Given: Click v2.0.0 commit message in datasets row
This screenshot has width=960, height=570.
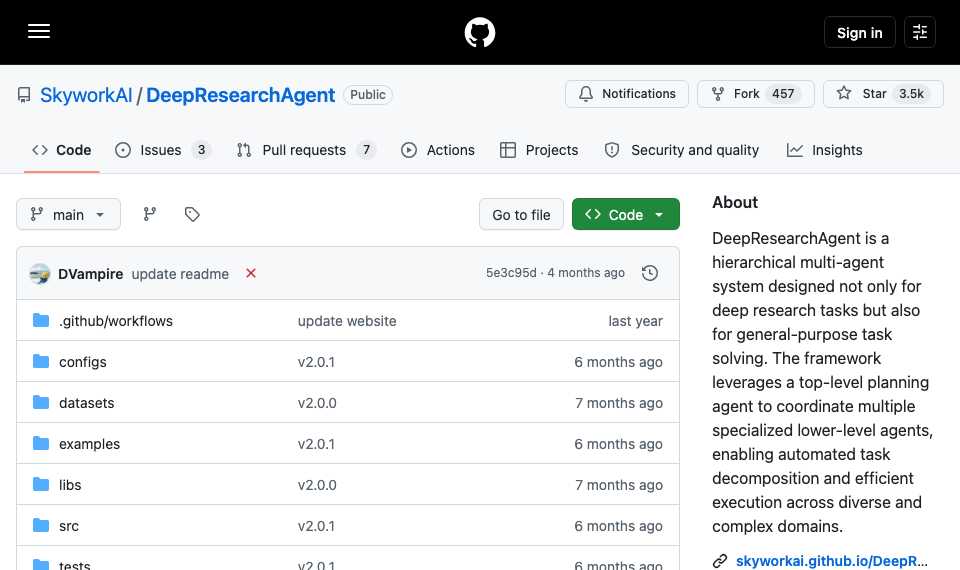Looking at the screenshot, I should point(317,403).
